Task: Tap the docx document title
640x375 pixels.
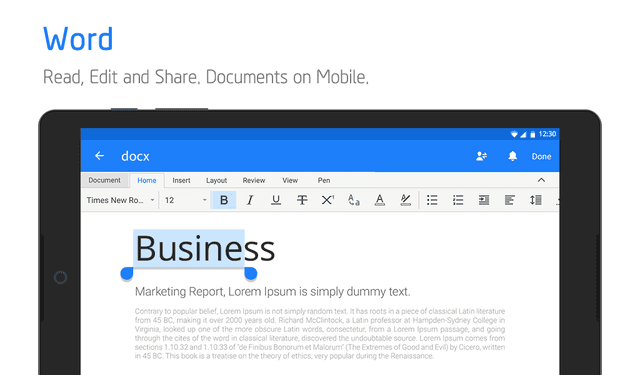Action: pyautogui.click(x=135, y=156)
